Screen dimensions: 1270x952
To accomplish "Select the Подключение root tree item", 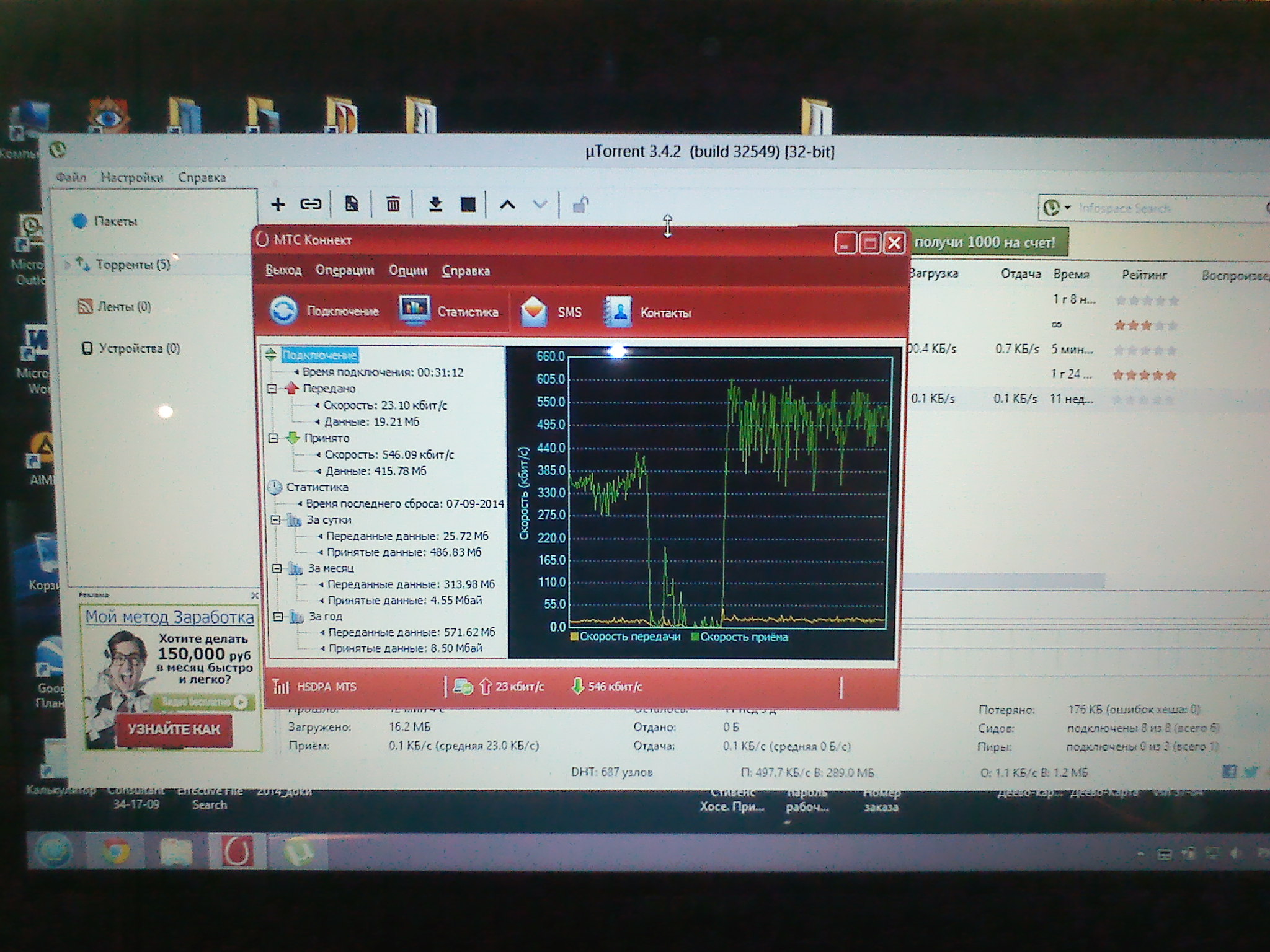I will click(320, 355).
